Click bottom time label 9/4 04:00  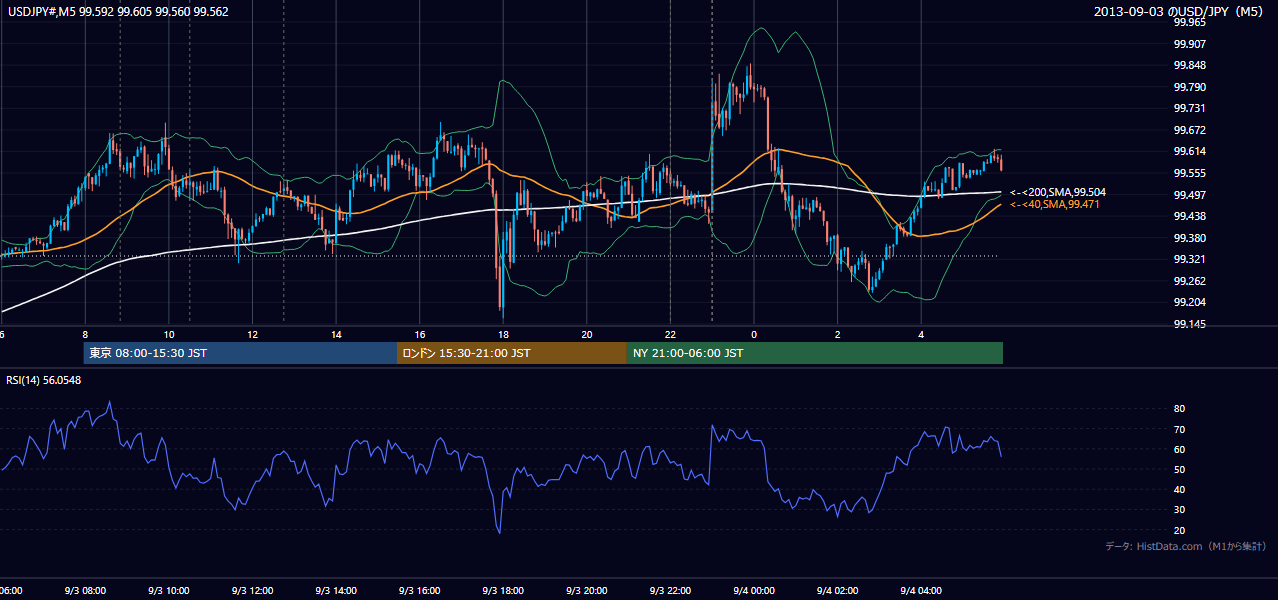921,591
